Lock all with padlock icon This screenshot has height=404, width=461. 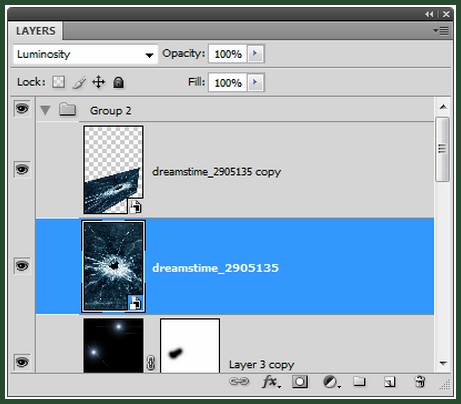[118, 82]
